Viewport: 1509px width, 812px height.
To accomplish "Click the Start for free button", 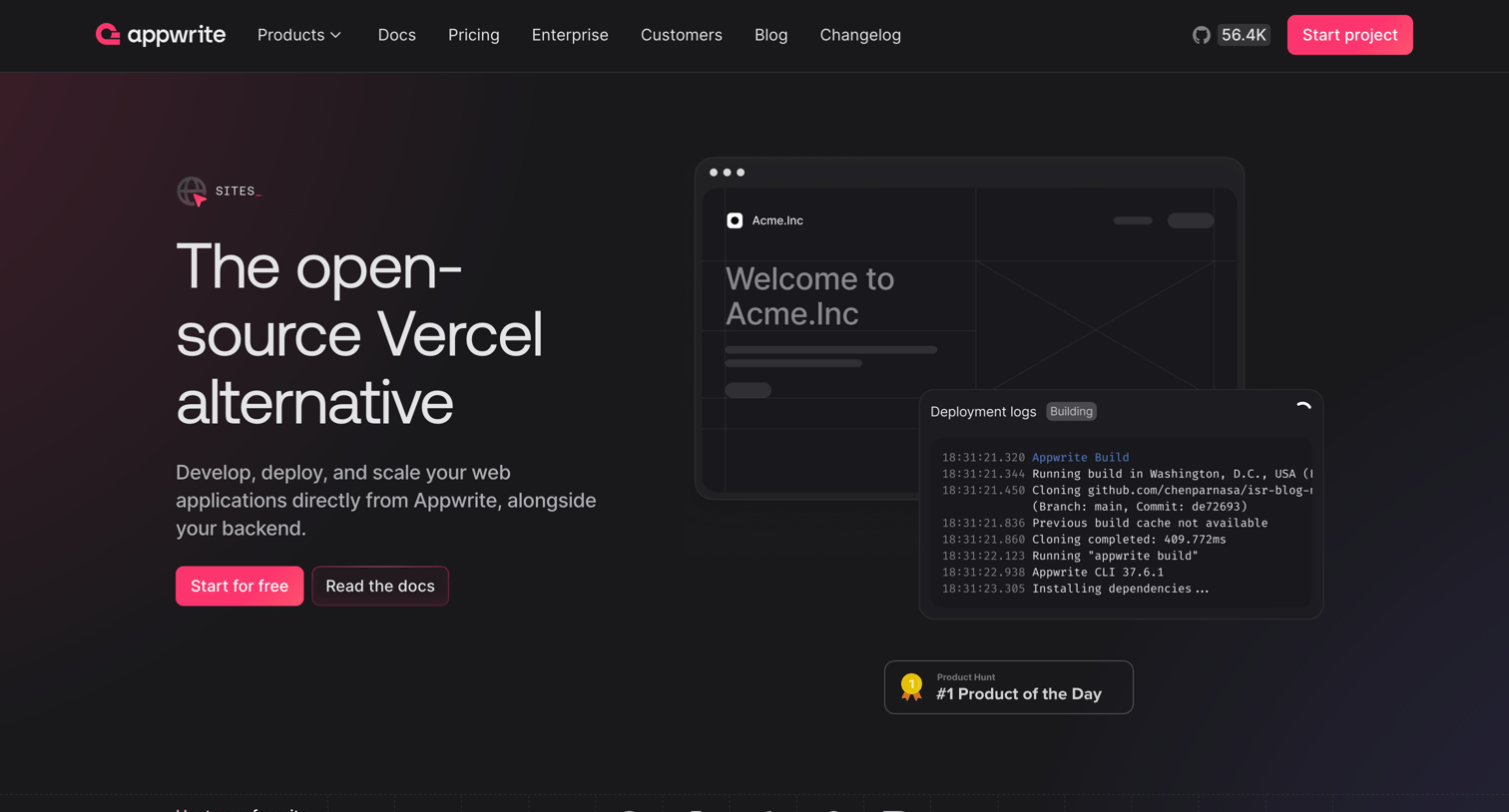I will [x=240, y=586].
